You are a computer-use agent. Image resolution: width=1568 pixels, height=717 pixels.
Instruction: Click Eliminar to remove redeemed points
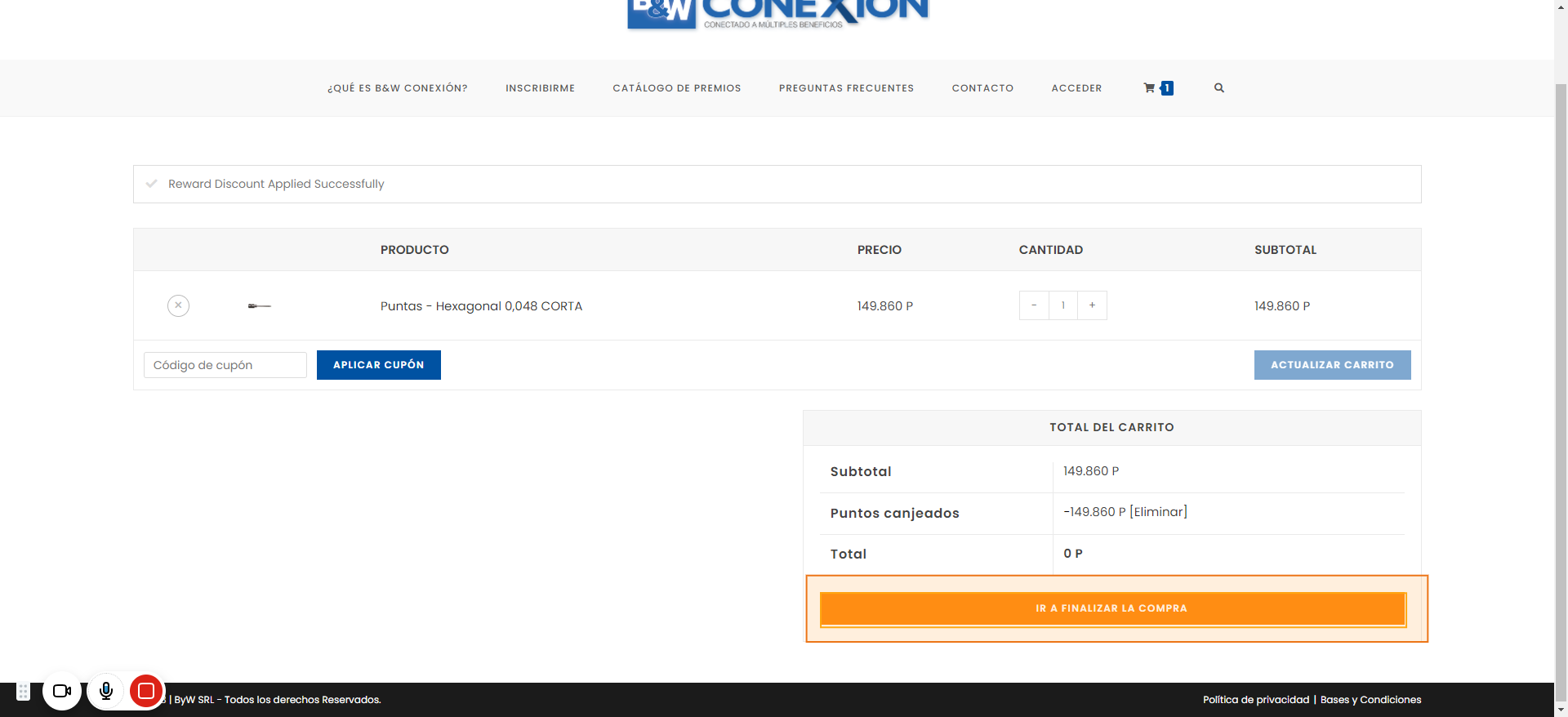pyautogui.click(x=1158, y=512)
